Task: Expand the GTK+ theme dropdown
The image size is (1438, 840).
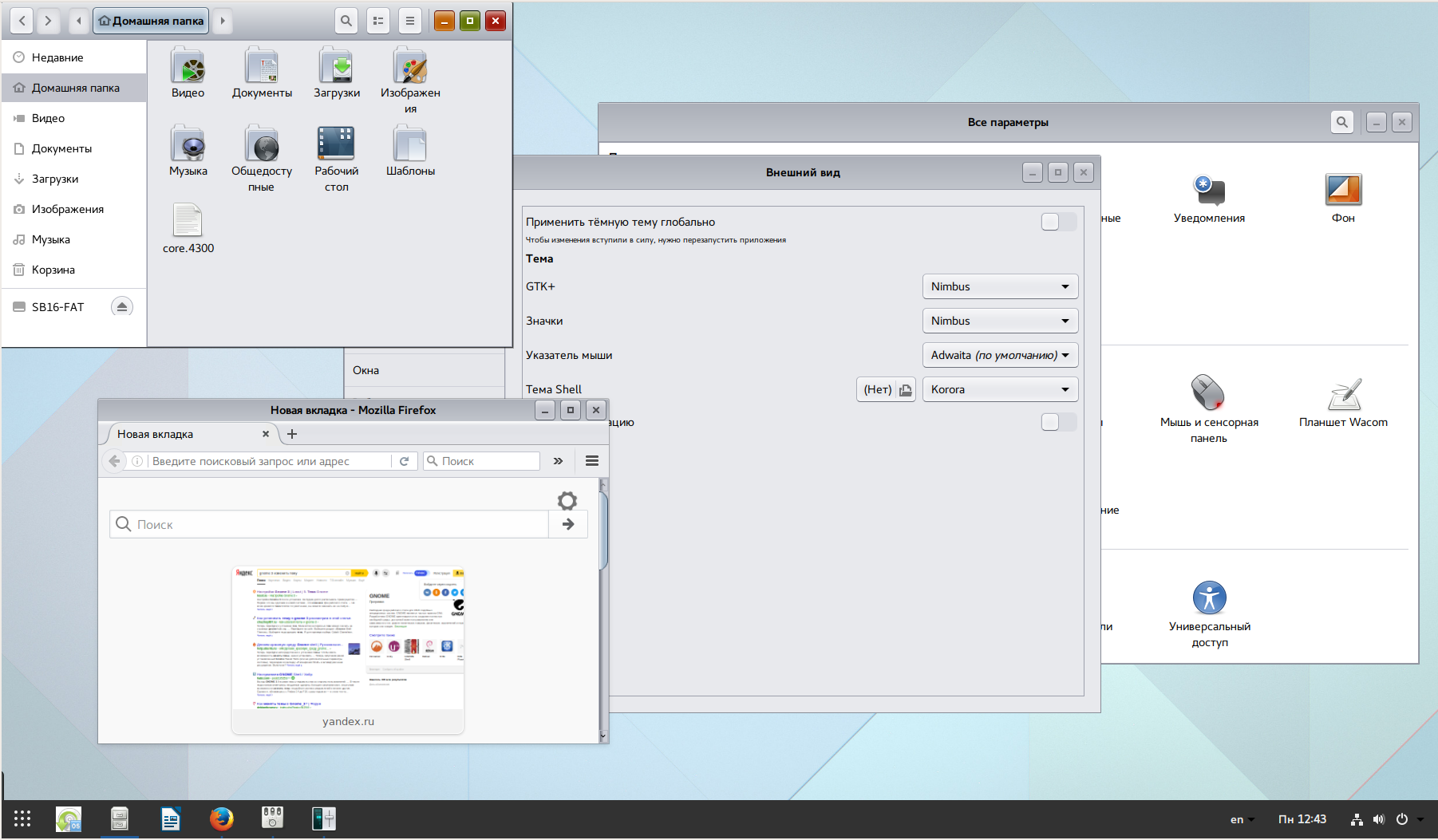Action: (x=999, y=286)
